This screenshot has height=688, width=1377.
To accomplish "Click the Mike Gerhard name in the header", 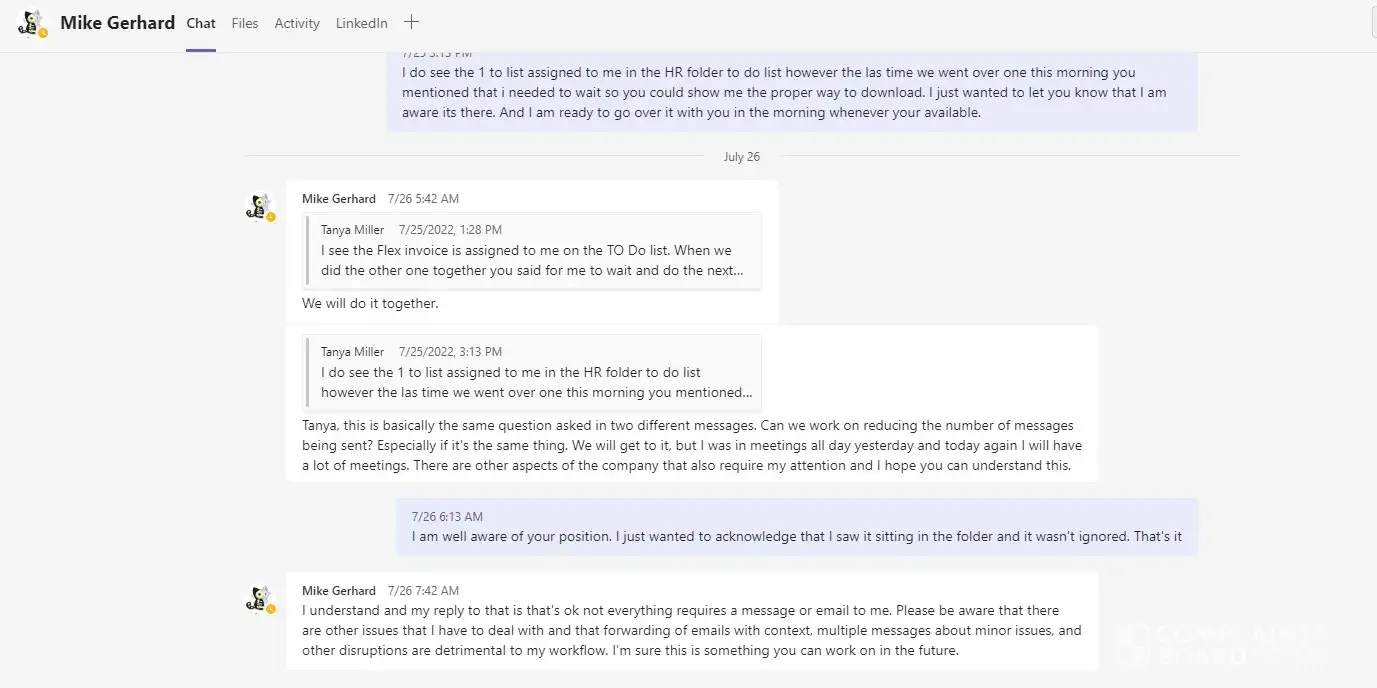I will pos(117,23).
